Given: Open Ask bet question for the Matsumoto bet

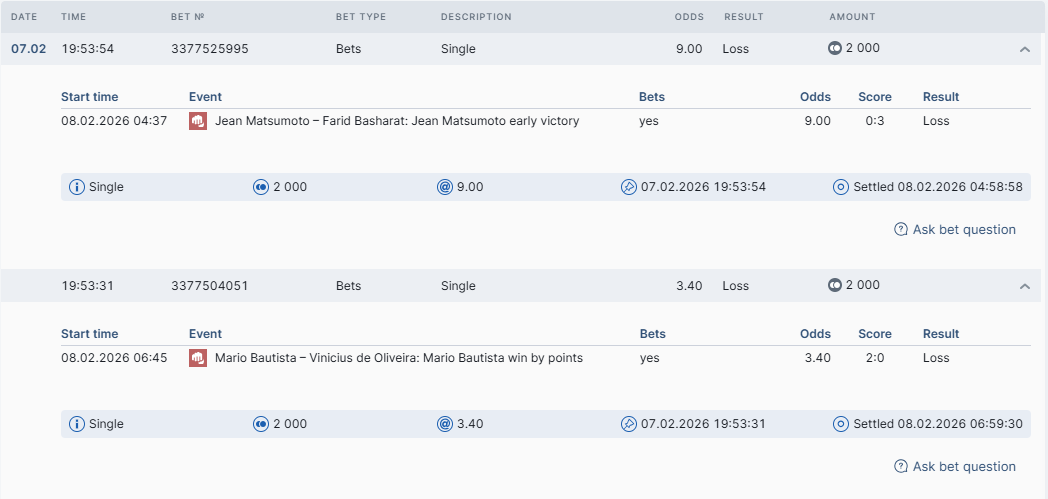Looking at the screenshot, I should (954, 229).
